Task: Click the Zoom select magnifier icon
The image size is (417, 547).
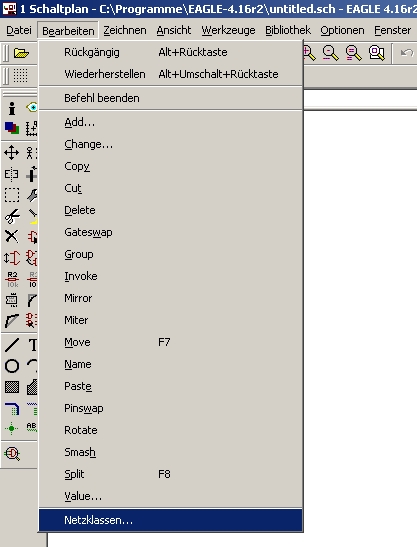Action: click(x=377, y=53)
